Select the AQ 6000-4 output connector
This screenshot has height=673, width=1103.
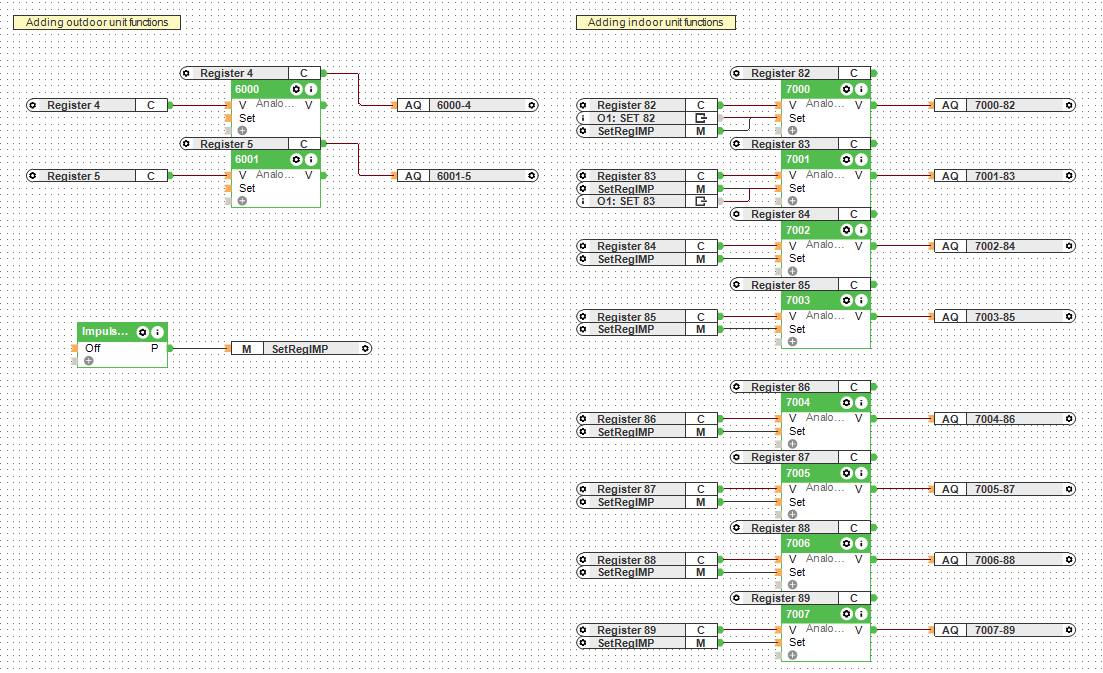point(467,105)
